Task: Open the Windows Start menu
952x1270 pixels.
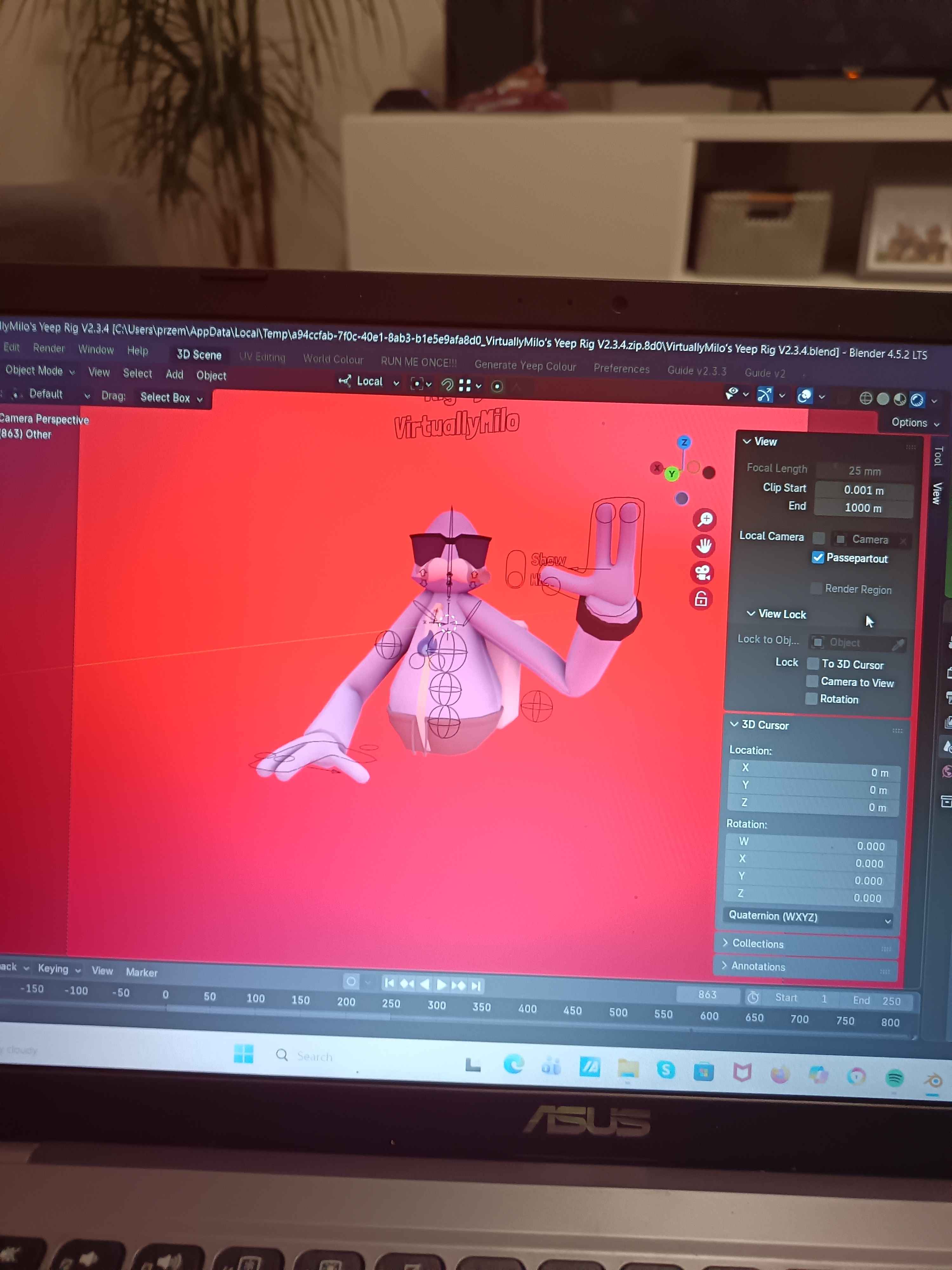Action: click(x=244, y=1053)
